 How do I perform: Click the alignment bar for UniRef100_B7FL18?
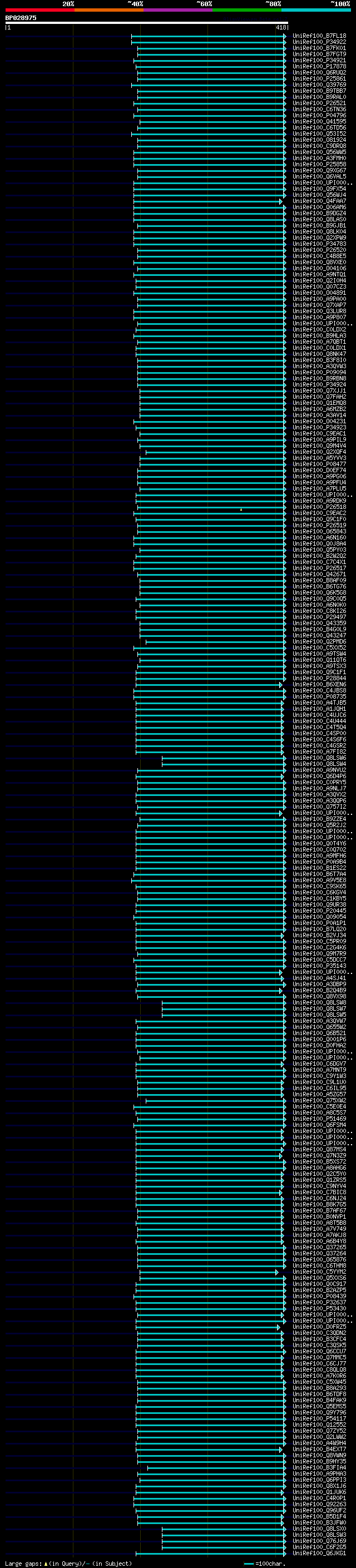(x=209, y=37)
